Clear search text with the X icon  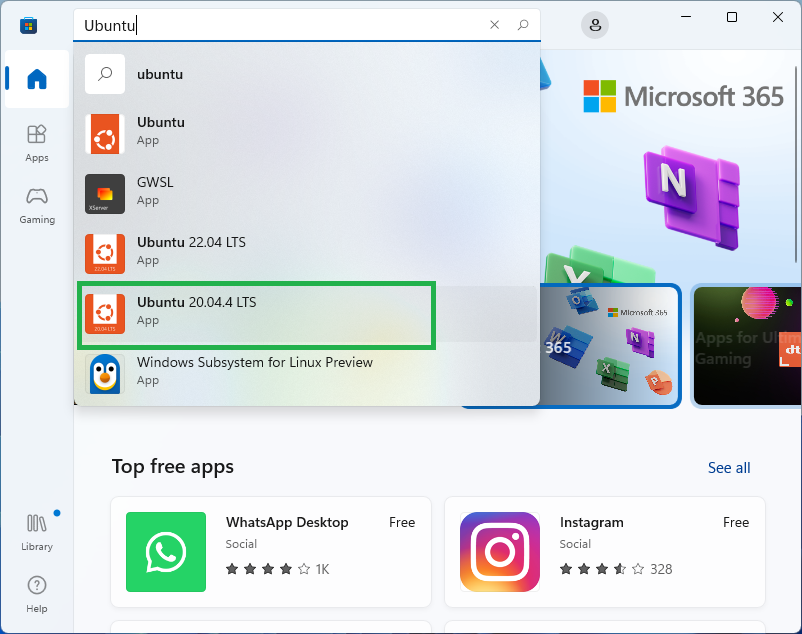click(494, 25)
